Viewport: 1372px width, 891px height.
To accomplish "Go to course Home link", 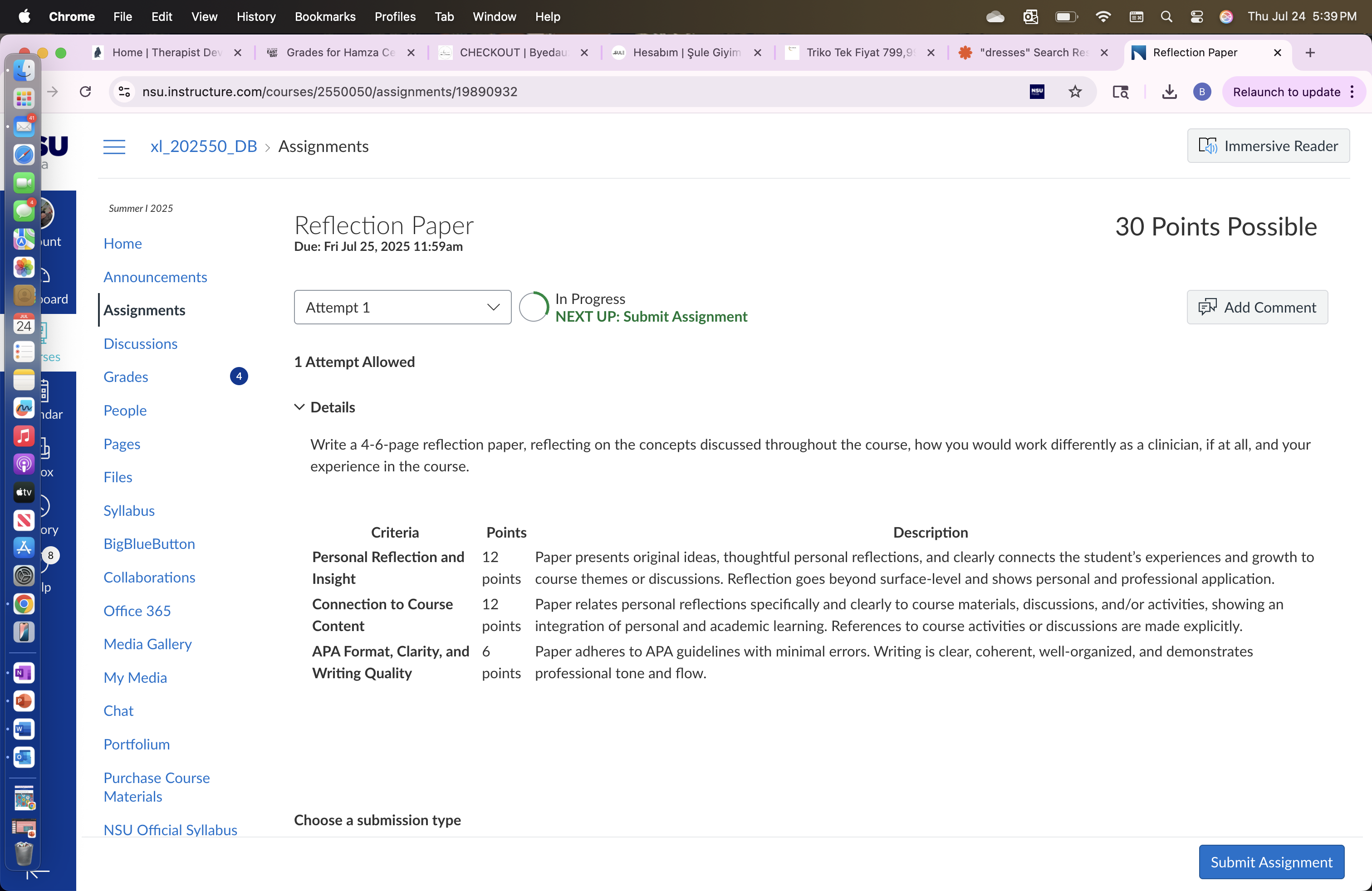I will [x=123, y=243].
